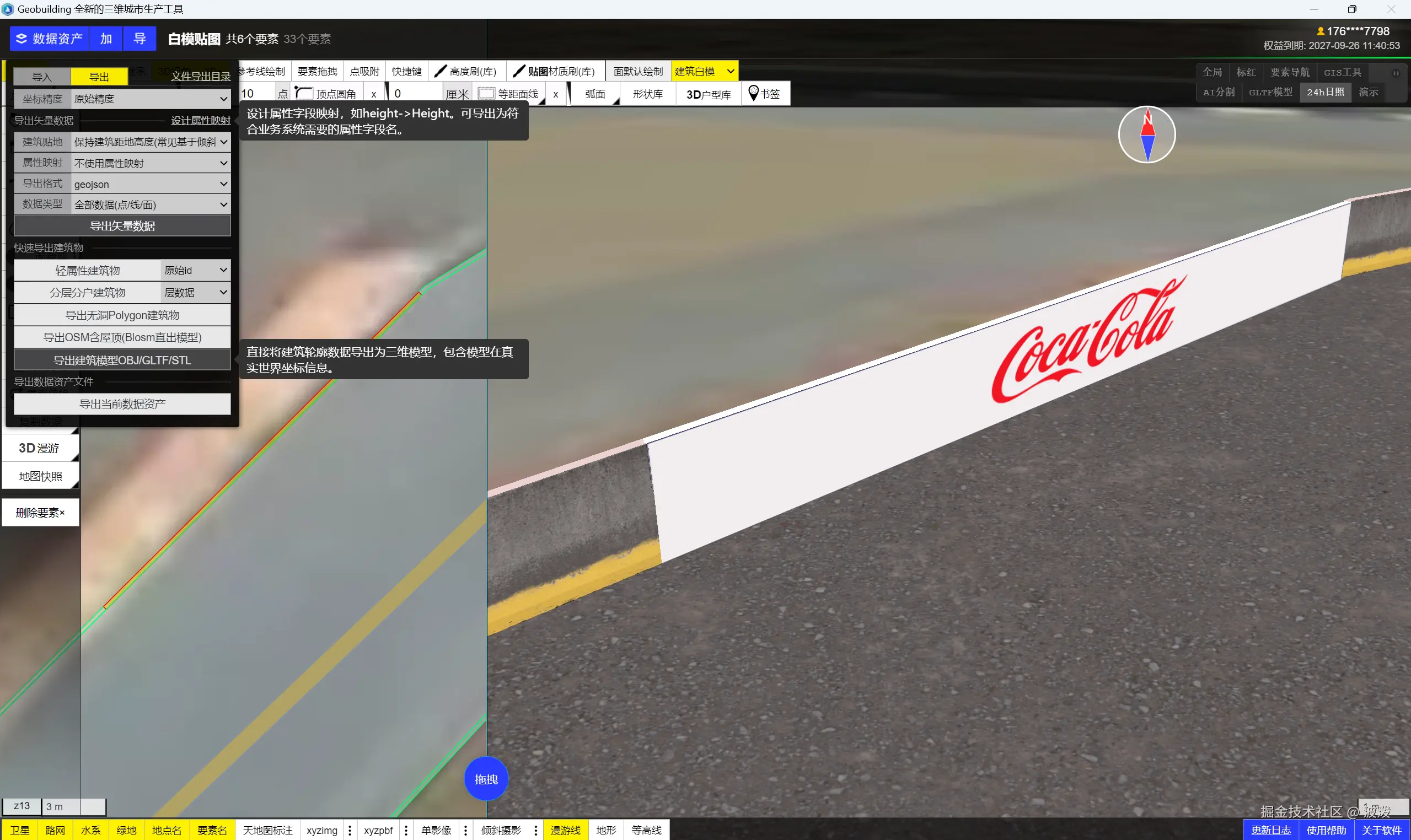1411x840 pixels.
Task: Click the 导出矢量数据 export button
Action: 122,226
